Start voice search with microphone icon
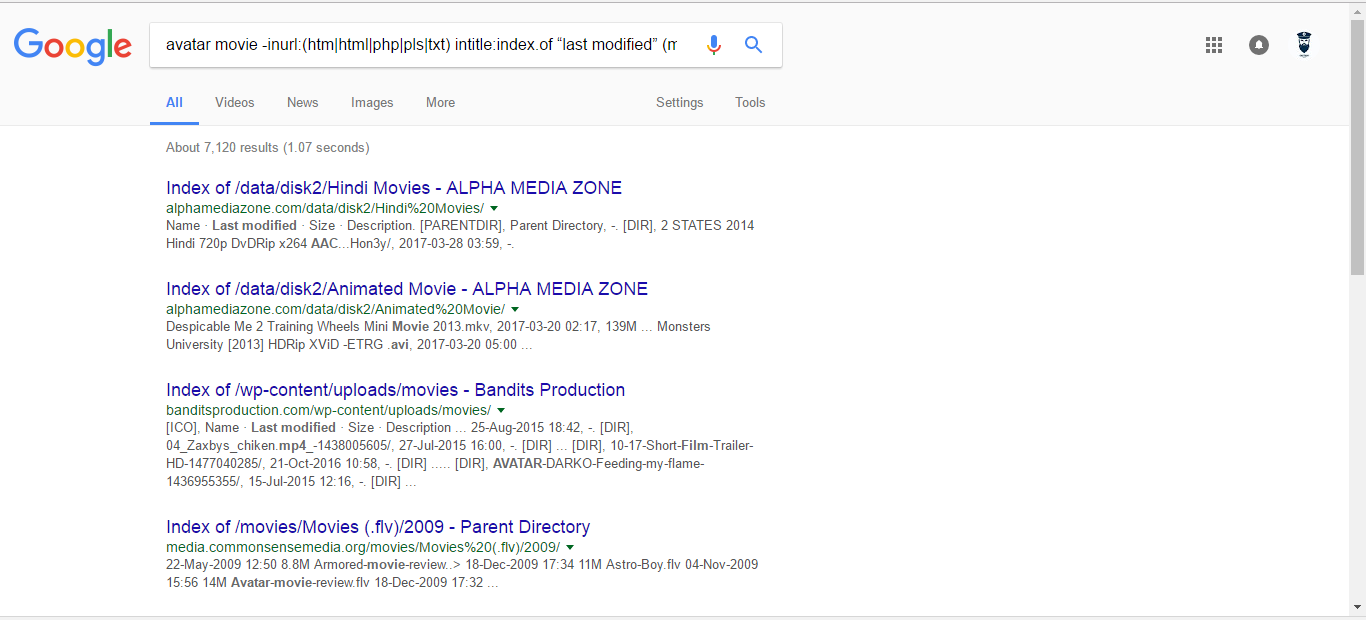Image resolution: width=1366 pixels, height=620 pixels. [713, 45]
